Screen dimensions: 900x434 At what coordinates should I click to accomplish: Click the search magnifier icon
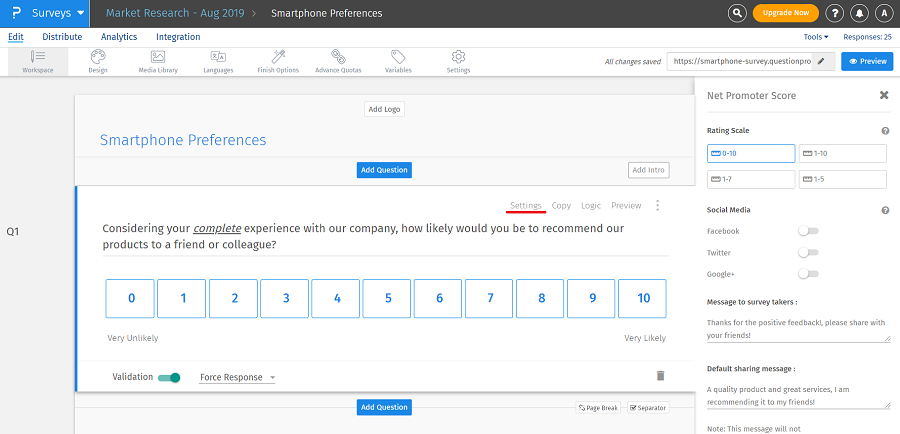[x=737, y=13]
